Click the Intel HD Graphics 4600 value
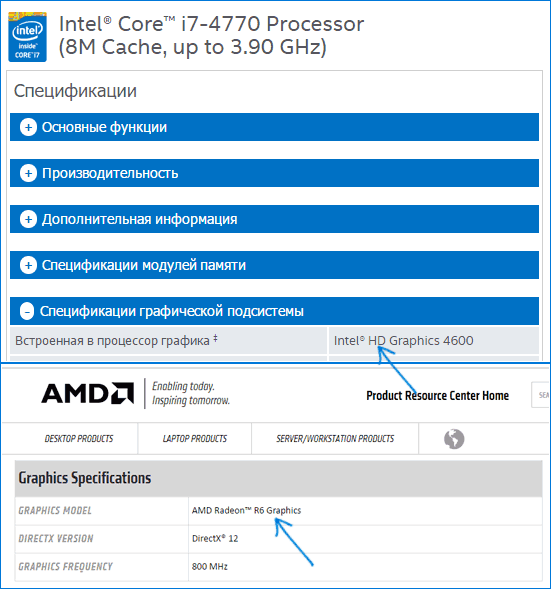Image resolution: width=551 pixels, height=589 pixels. 403,340
